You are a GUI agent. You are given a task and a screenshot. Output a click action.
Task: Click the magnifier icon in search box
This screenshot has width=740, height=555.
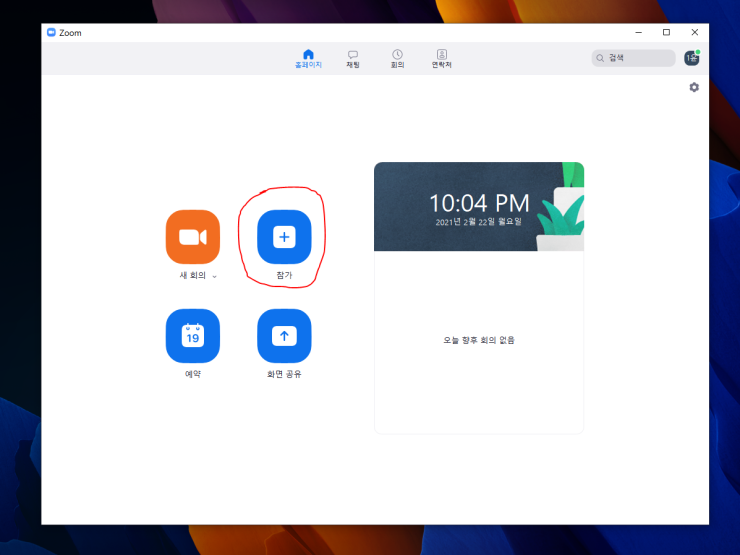[600, 58]
